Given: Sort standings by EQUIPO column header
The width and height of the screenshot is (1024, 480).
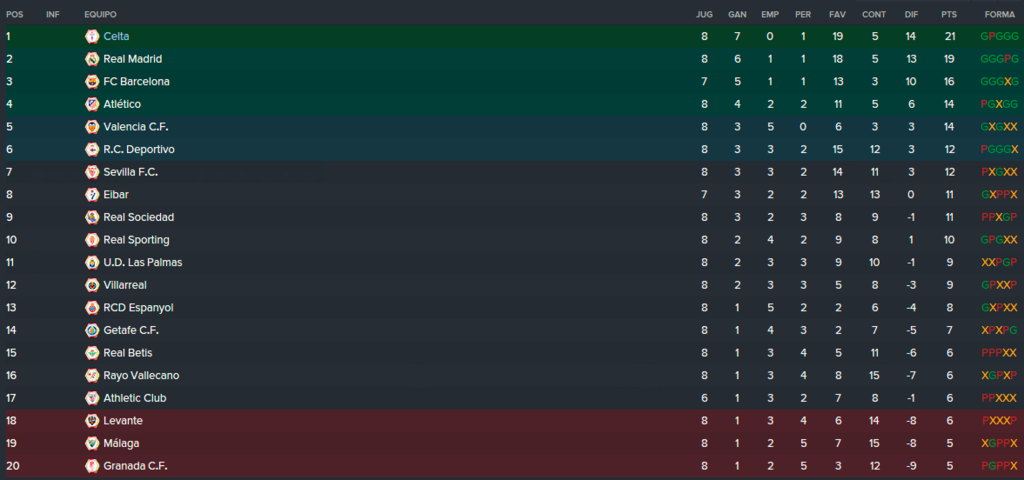Looking at the screenshot, I should coord(101,14).
